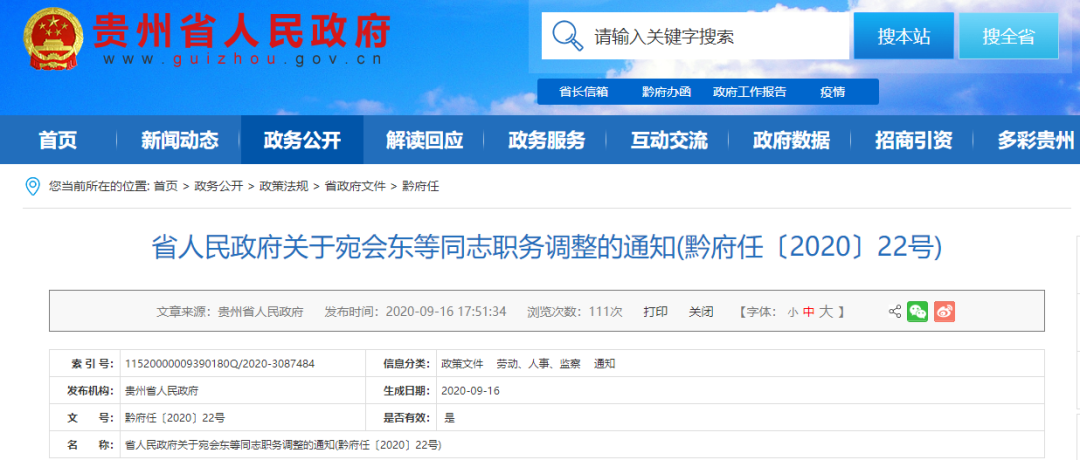
Task: Click the 贵州省人民政府 site title
Action: pos(242,30)
